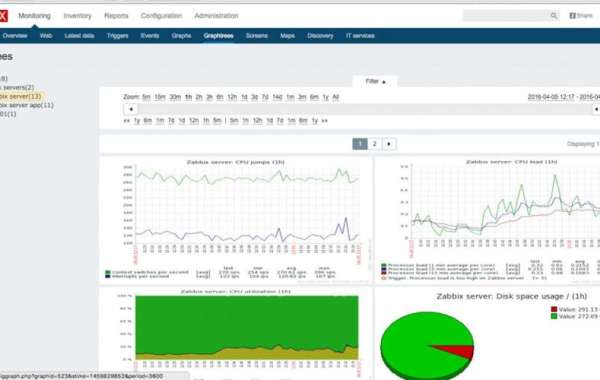Go to next page arrow
Image resolution: width=600 pixels, height=380 pixels.
tap(389, 144)
